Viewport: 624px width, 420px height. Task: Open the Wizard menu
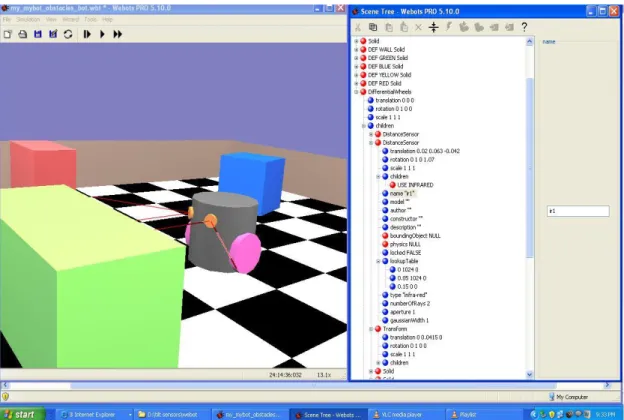(x=70, y=19)
